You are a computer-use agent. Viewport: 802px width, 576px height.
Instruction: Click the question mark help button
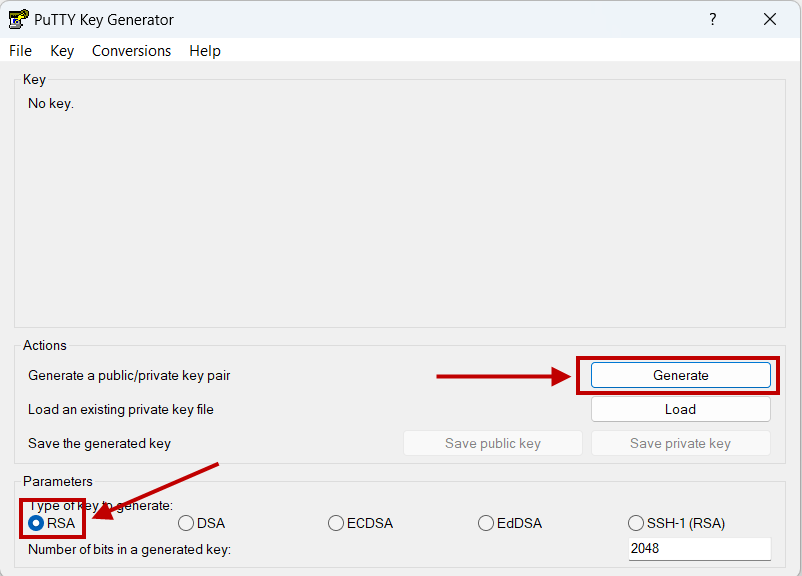pyautogui.click(x=712, y=19)
